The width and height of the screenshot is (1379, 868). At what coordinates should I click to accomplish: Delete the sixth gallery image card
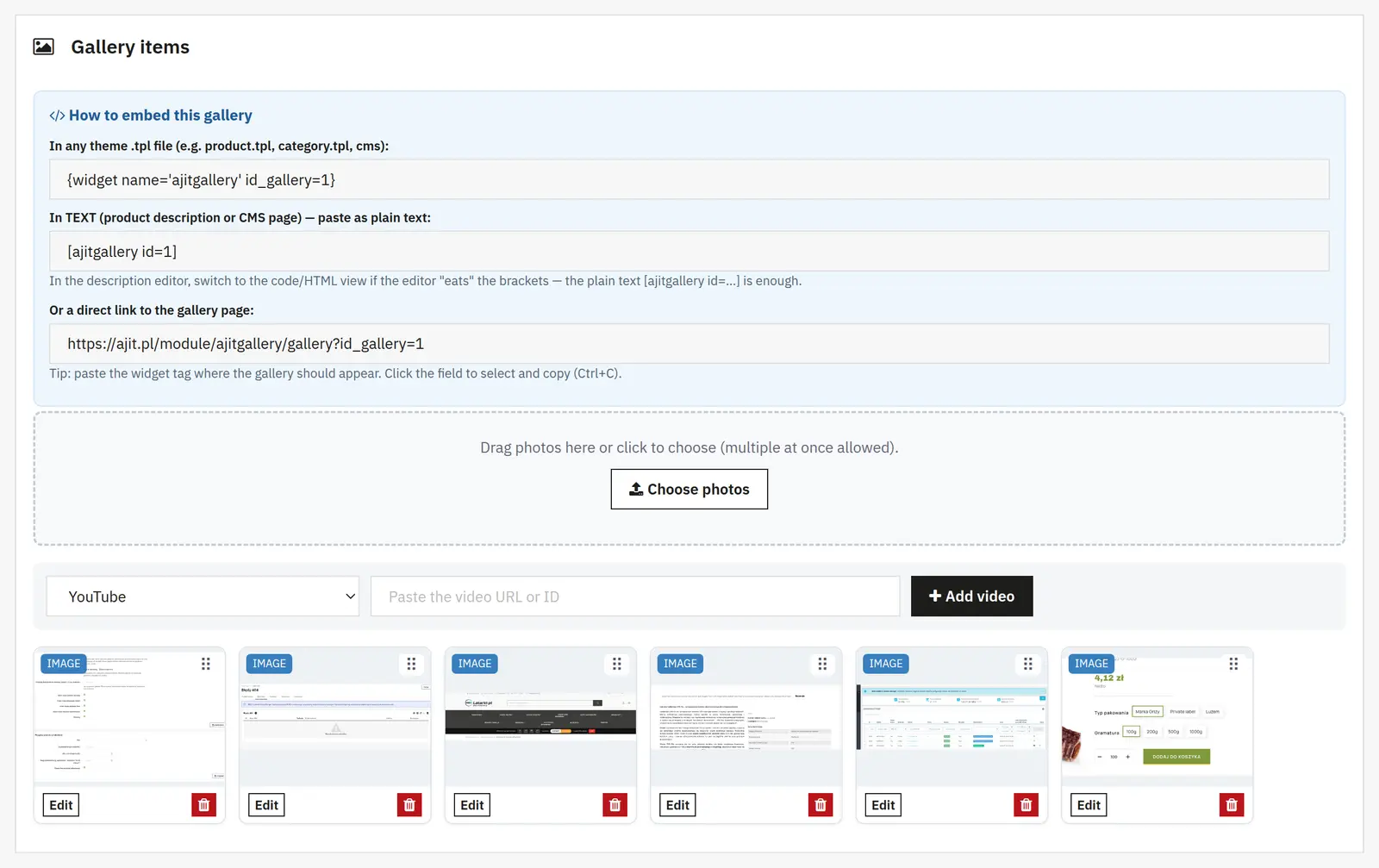(1232, 805)
